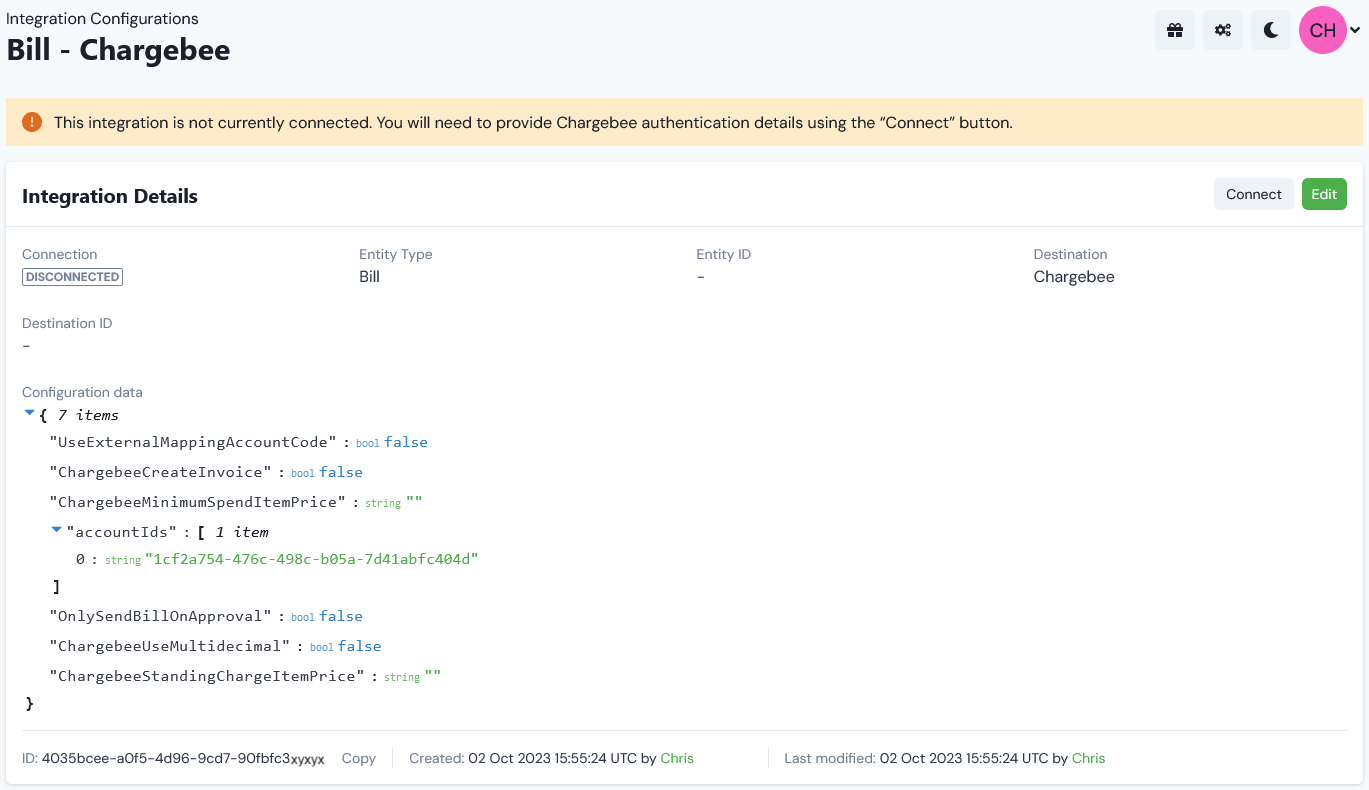Click the DISCONNECTED status badge
Viewport: 1369px width, 790px height.
coord(72,277)
